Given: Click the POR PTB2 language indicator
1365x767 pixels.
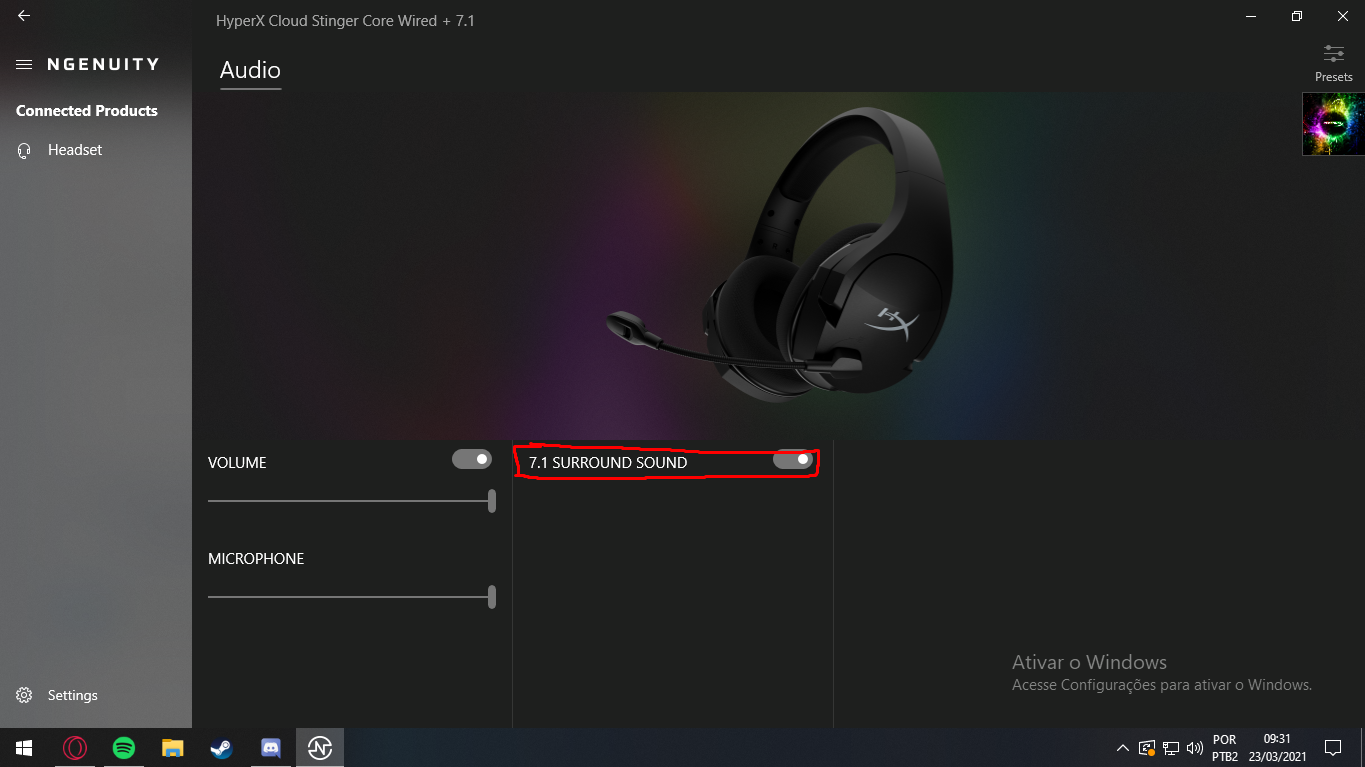Looking at the screenshot, I should [1224, 748].
